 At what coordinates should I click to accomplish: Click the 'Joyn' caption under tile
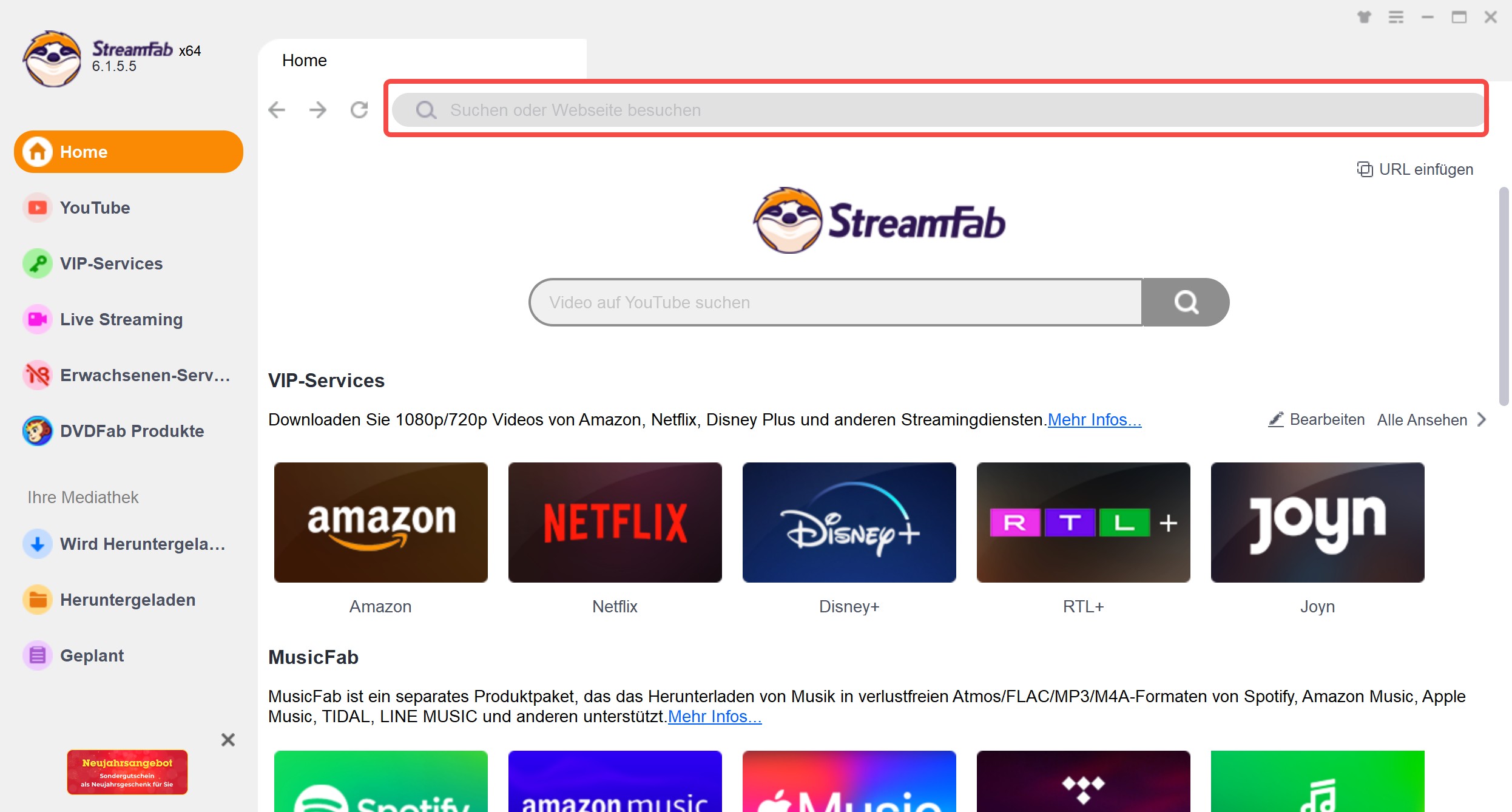[x=1318, y=606]
